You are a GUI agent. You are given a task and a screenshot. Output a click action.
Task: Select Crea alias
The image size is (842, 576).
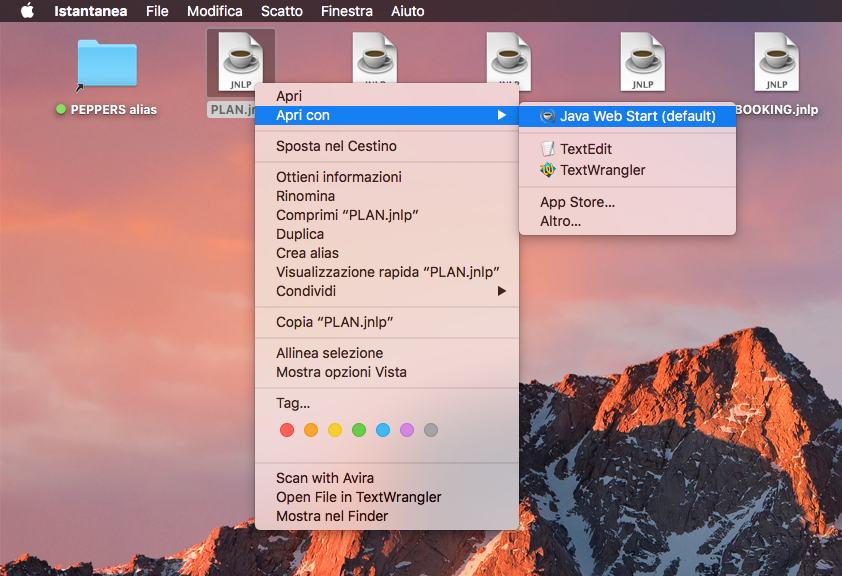387,253
